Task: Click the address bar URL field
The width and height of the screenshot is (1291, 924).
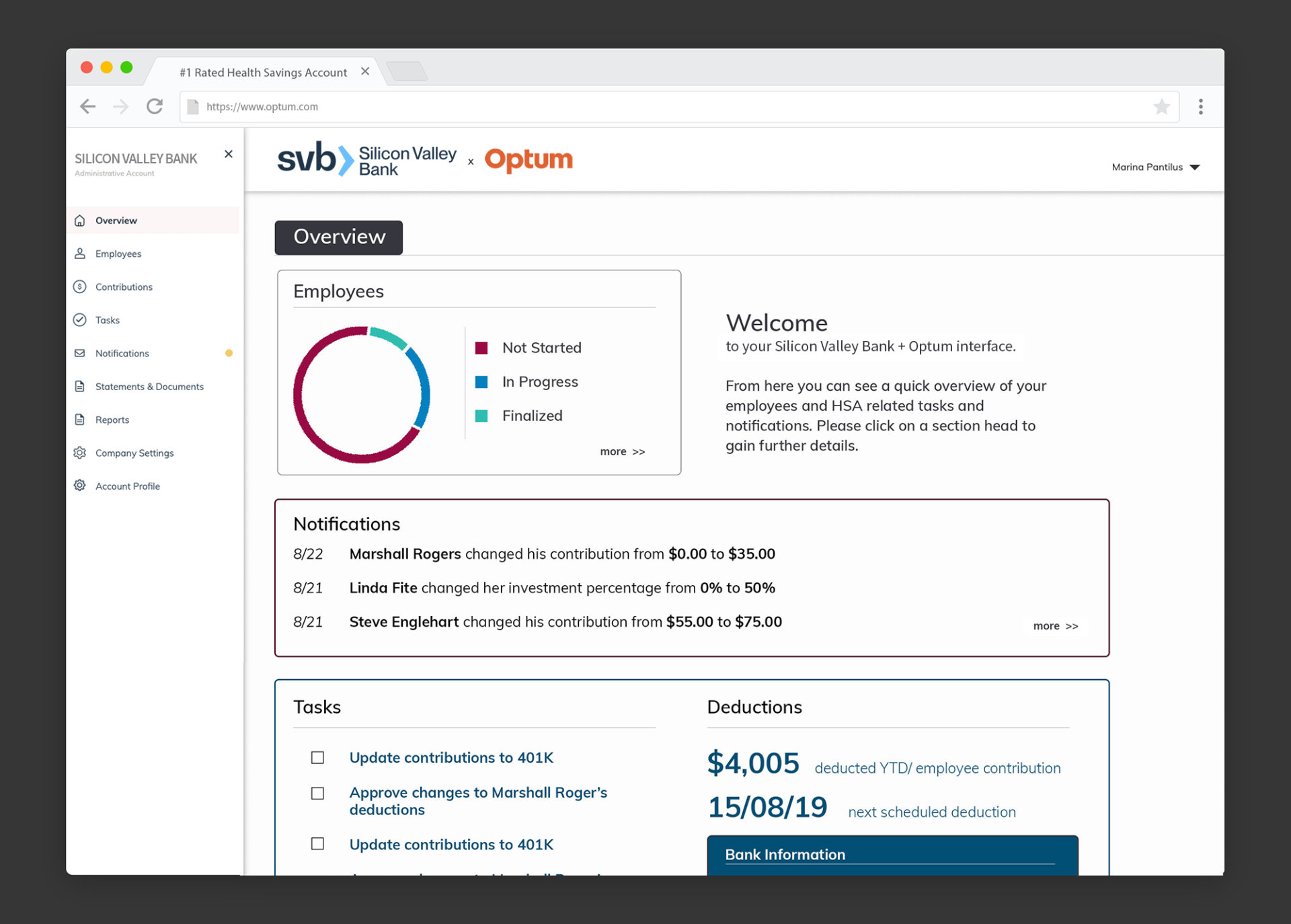Action: [x=679, y=106]
